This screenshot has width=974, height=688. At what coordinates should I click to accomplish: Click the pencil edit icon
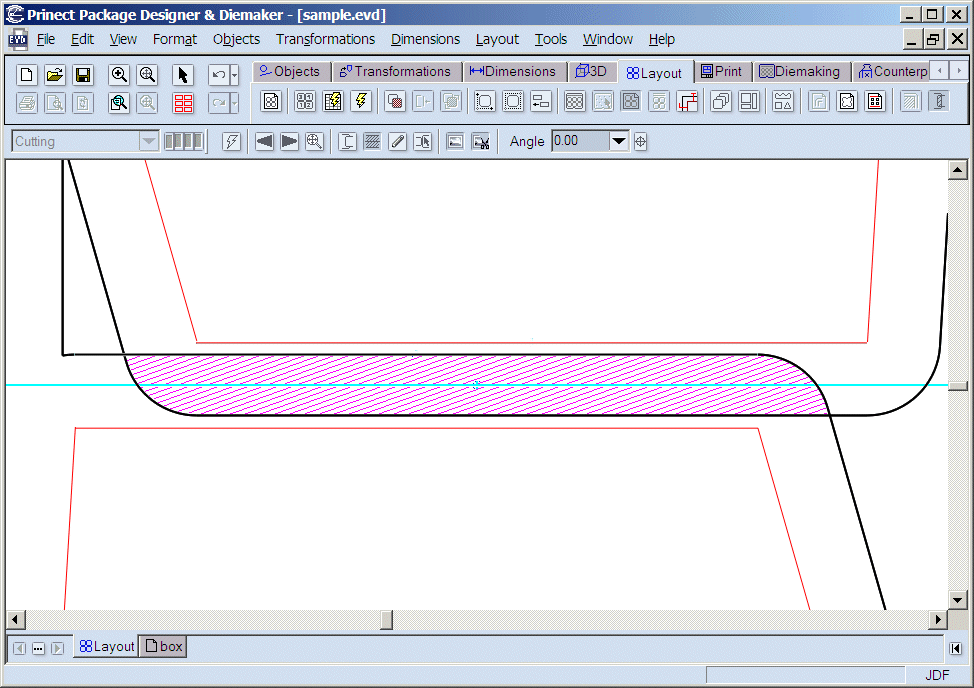(x=398, y=142)
